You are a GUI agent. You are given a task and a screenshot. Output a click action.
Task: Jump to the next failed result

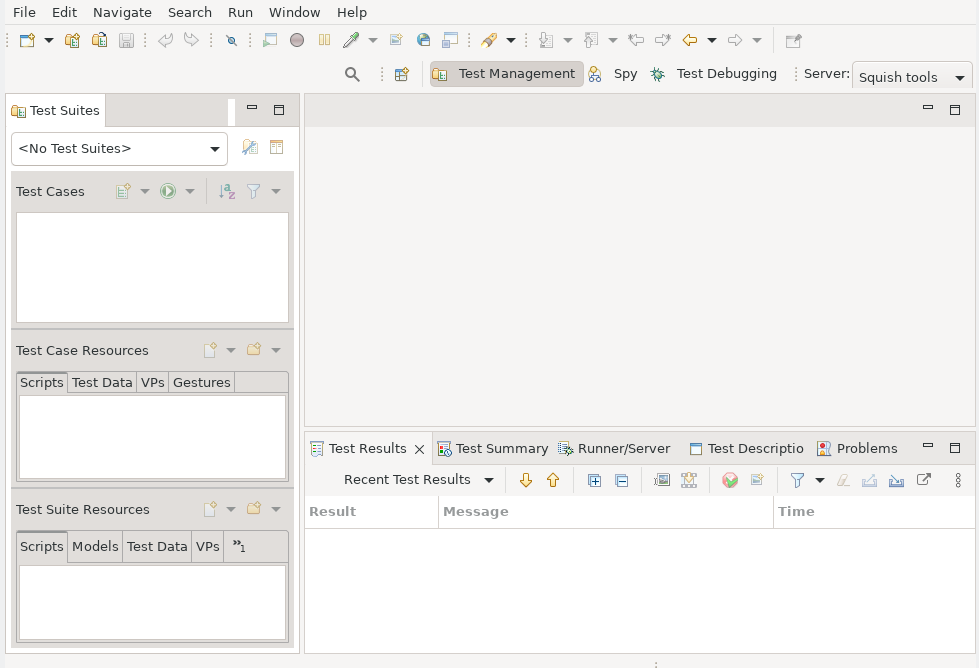click(526, 480)
